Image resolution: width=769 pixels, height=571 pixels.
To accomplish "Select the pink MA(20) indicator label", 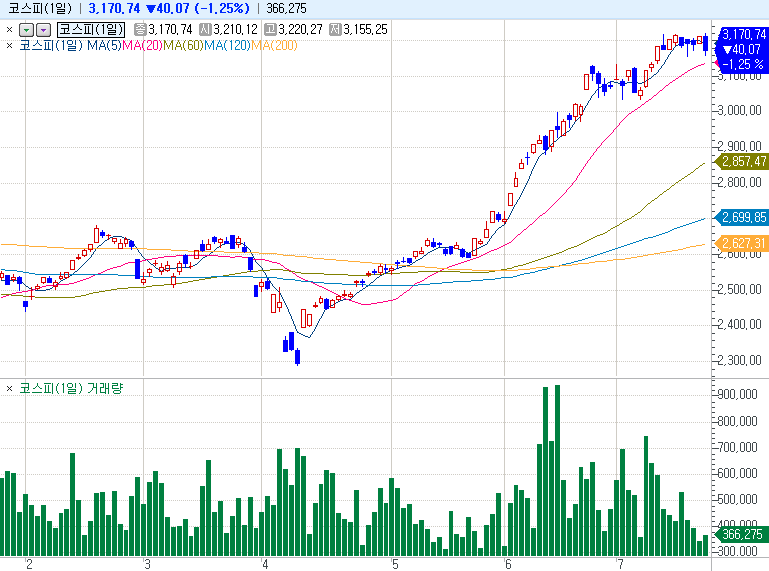I will pyautogui.click(x=141, y=45).
